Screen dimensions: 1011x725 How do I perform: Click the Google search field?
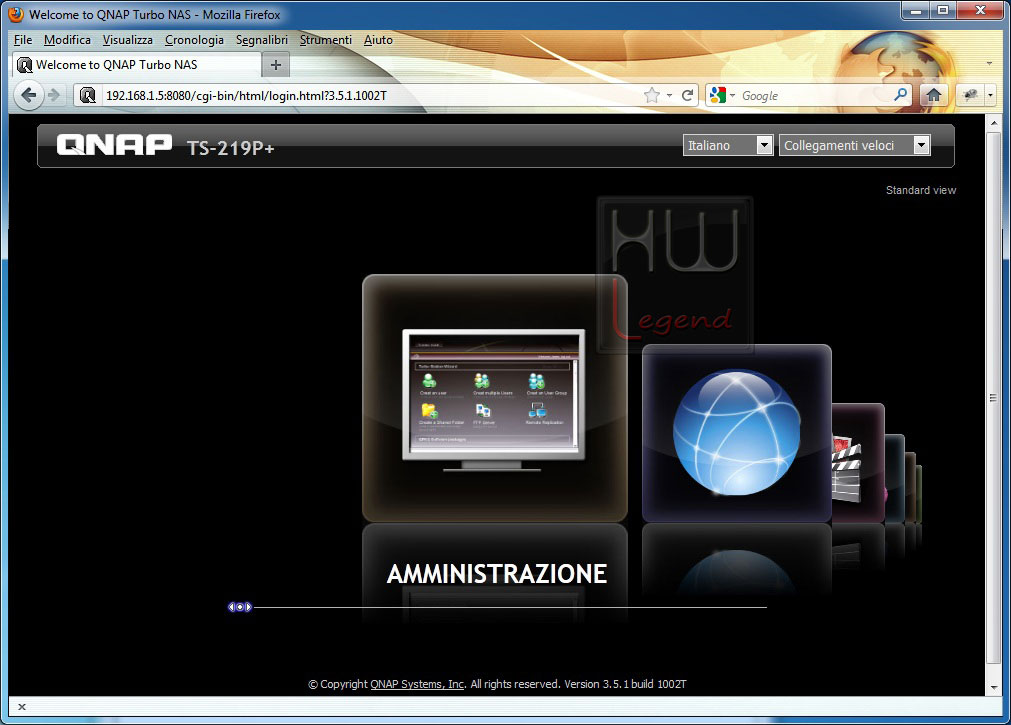pyautogui.click(x=816, y=95)
